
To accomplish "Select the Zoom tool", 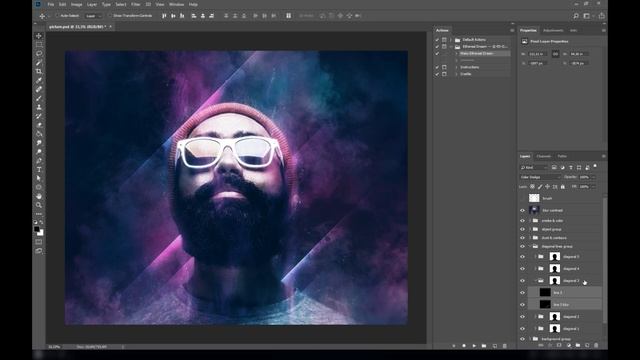I will [39, 205].
